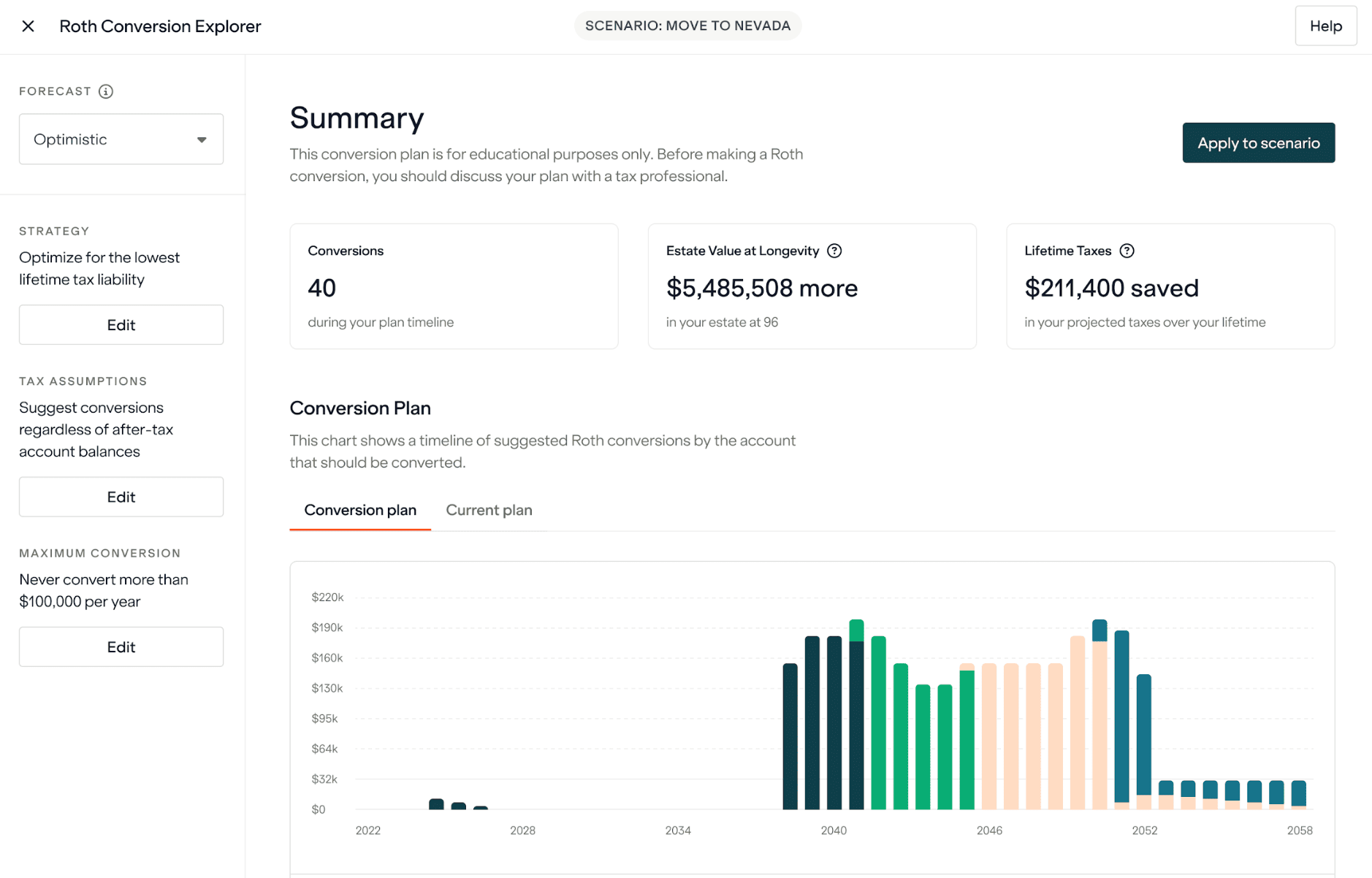
Task: Click the Conversions summary card
Action: point(454,286)
